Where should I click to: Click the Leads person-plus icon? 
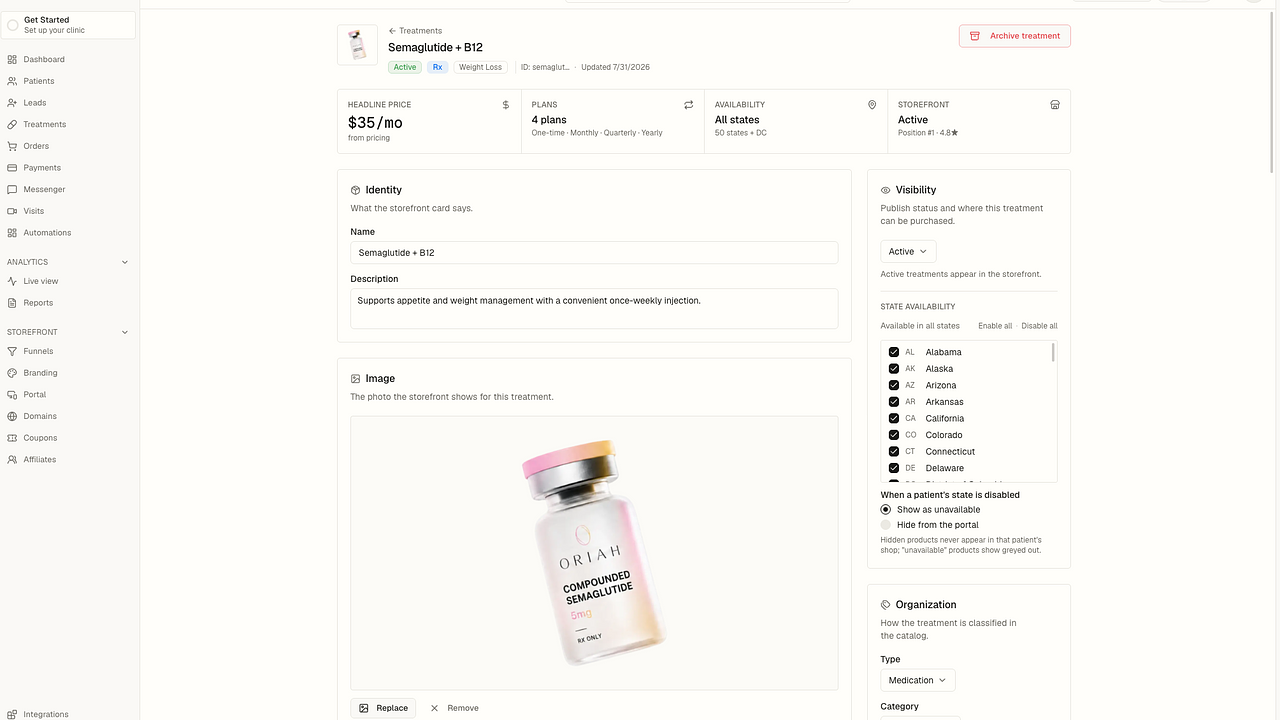click(x=12, y=103)
